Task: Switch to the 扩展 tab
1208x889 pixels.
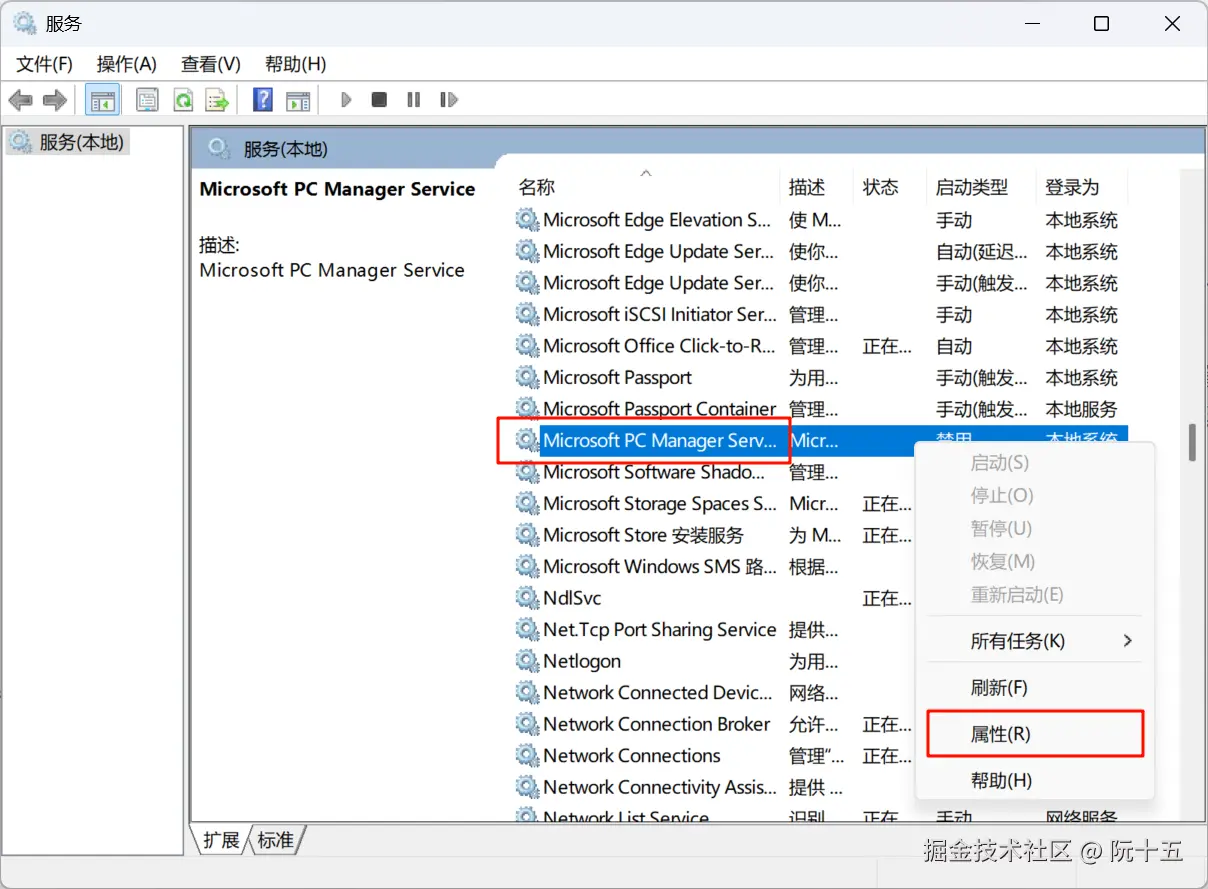Action: [x=221, y=840]
